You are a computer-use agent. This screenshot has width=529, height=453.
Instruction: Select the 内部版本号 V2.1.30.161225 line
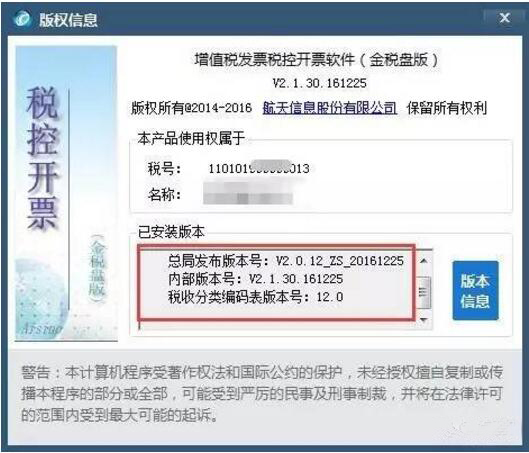pyautogui.click(x=255, y=279)
